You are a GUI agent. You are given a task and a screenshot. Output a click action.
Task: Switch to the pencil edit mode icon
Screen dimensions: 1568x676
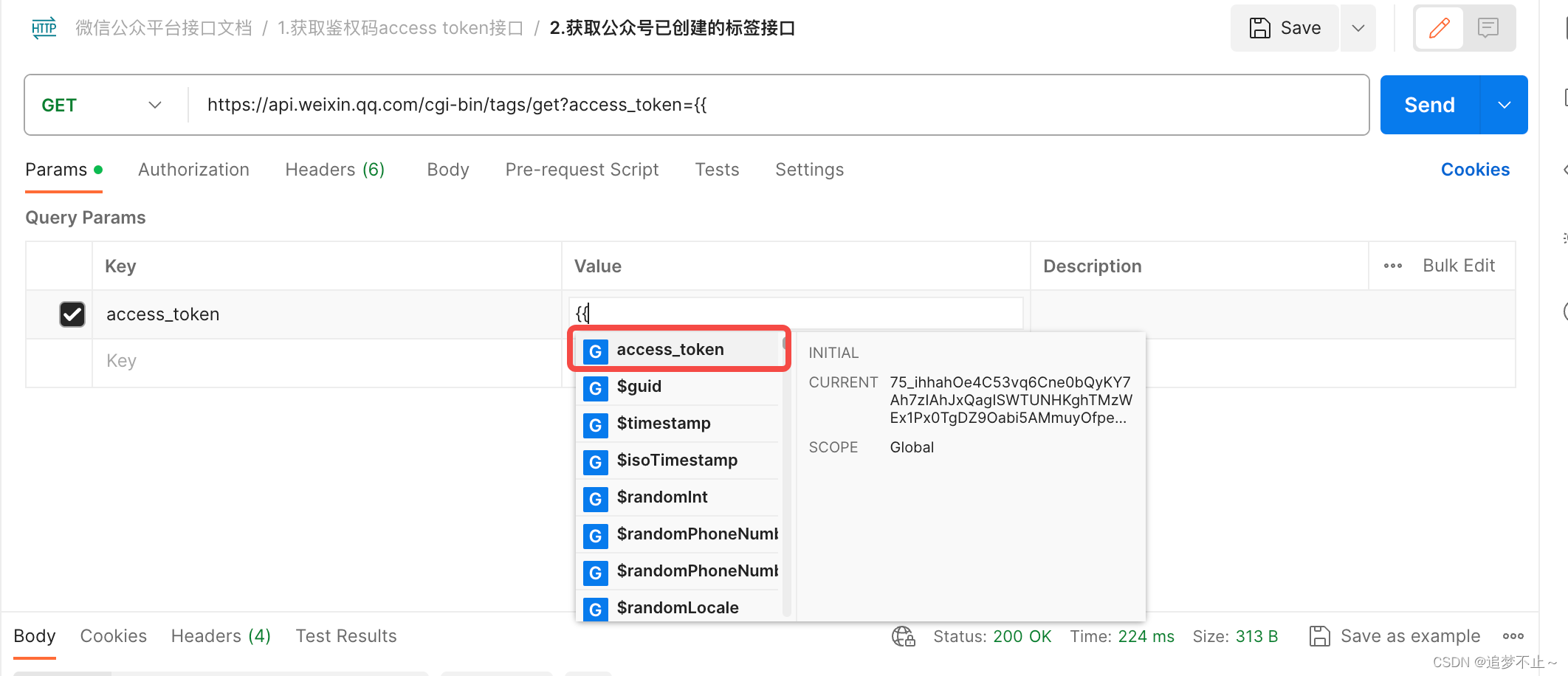(1439, 28)
